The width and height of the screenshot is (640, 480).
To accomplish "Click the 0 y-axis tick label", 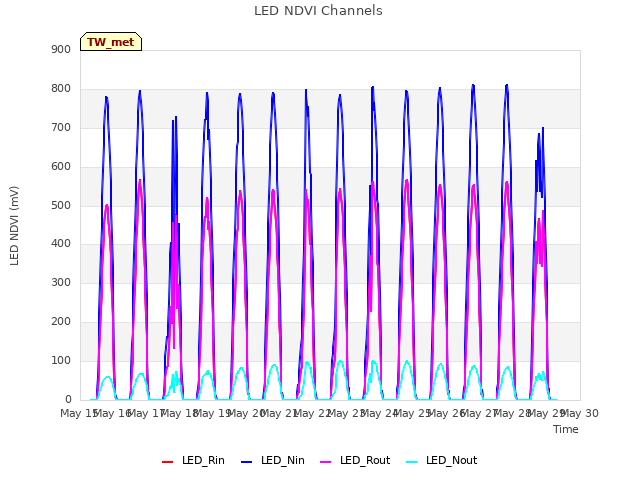I will tap(68, 400).
